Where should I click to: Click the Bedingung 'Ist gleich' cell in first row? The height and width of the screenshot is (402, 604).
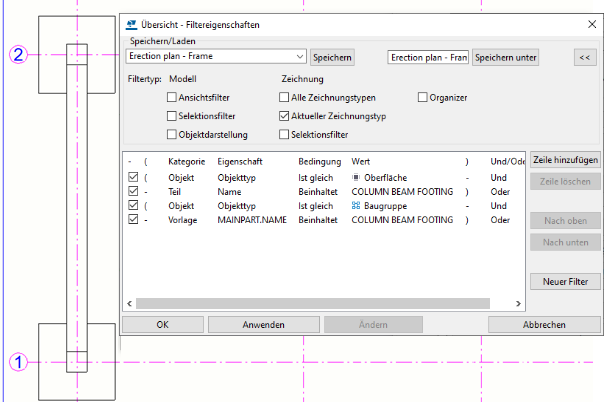pyautogui.click(x=319, y=176)
